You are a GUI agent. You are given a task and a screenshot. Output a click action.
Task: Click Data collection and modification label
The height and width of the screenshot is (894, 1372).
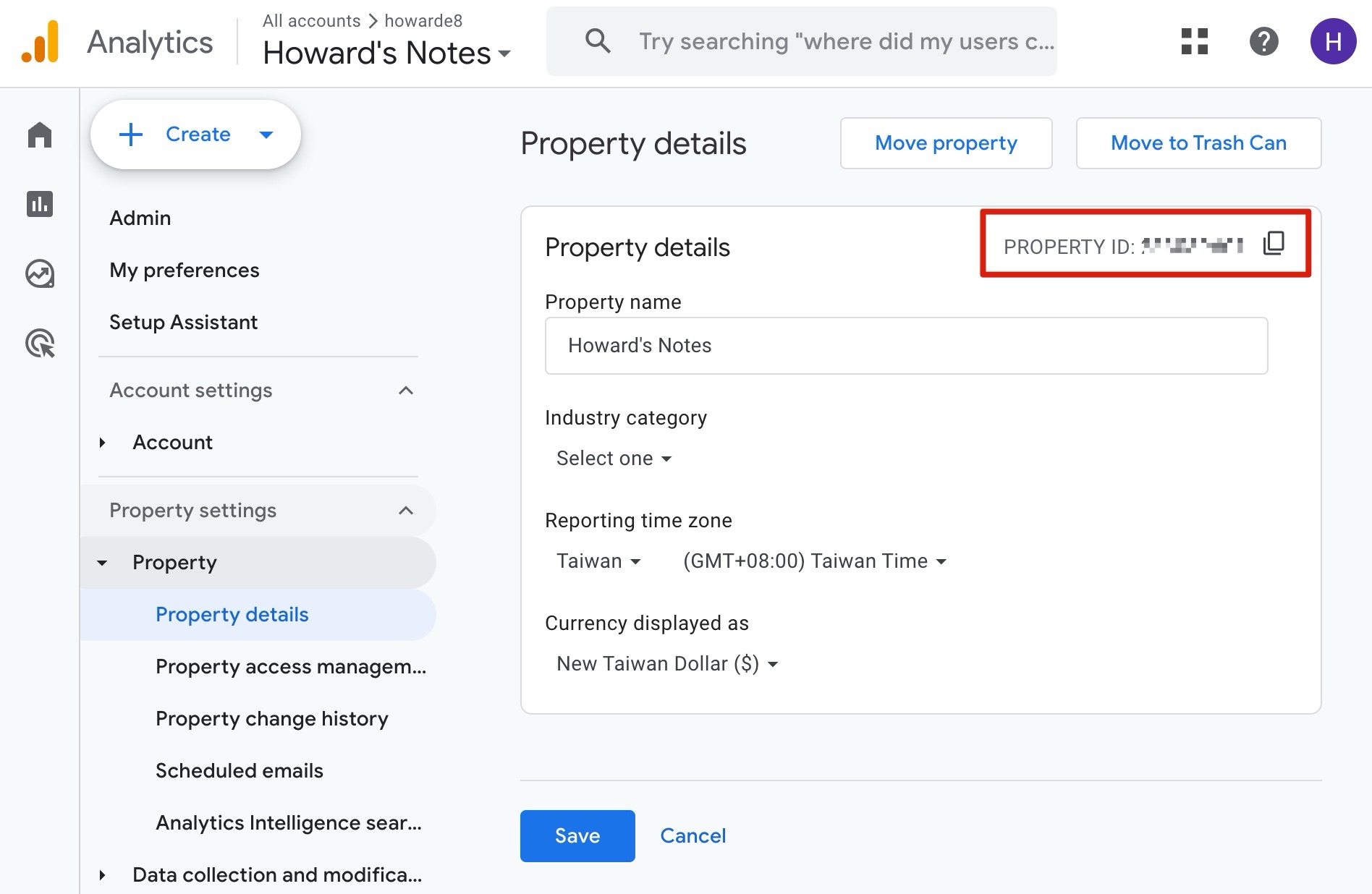(277, 875)
